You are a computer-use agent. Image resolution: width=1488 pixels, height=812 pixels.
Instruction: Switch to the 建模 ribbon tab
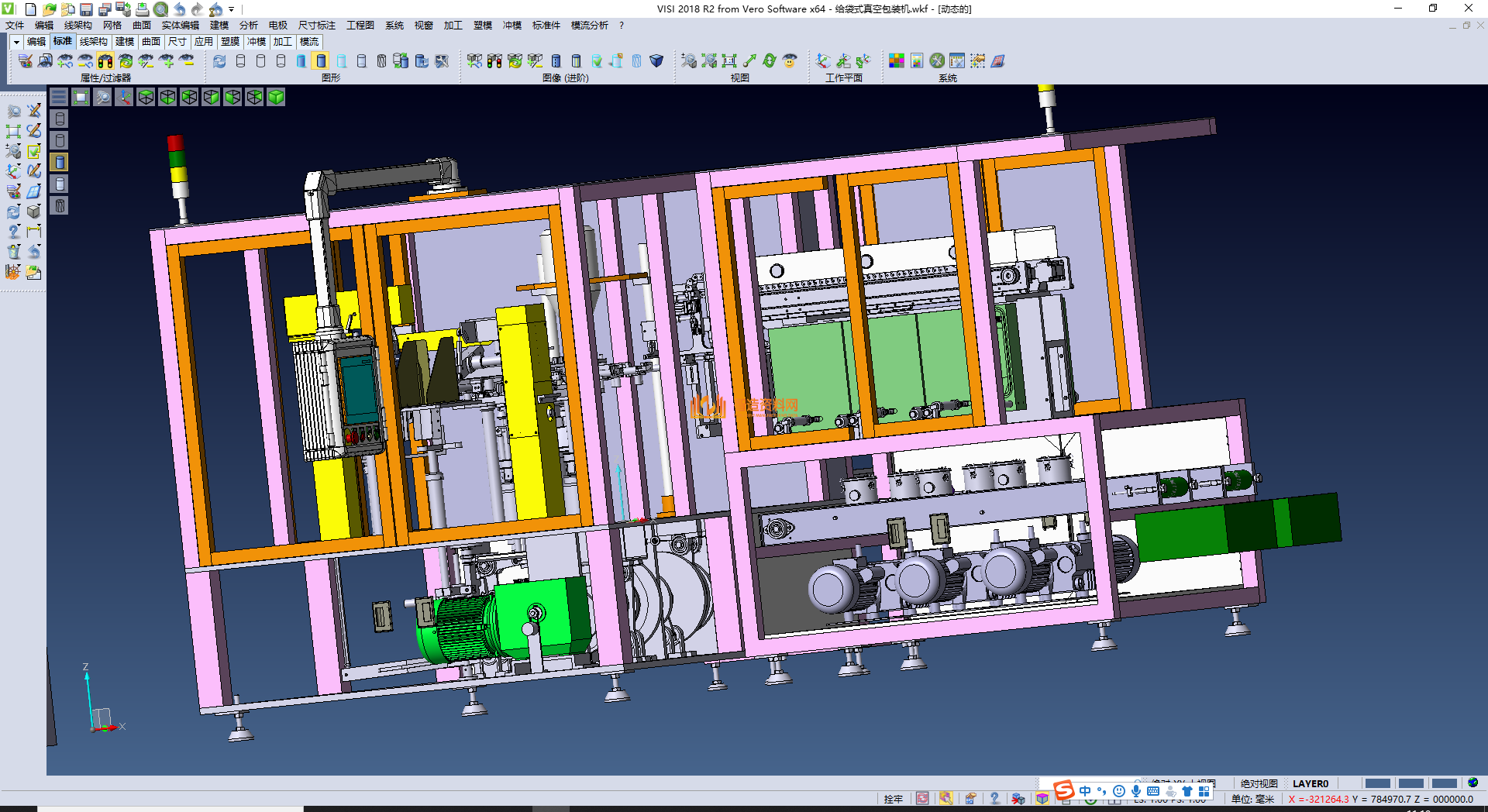tap(125, 42)
